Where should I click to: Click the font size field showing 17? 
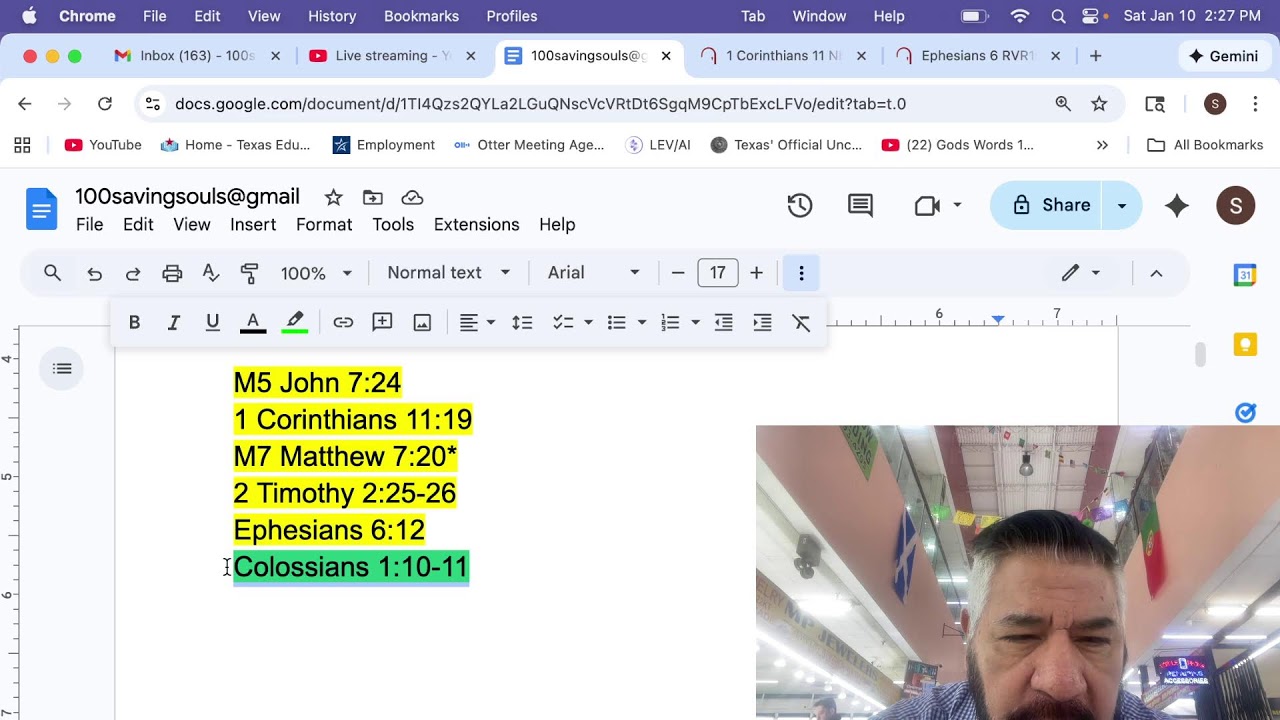(717, 273)
